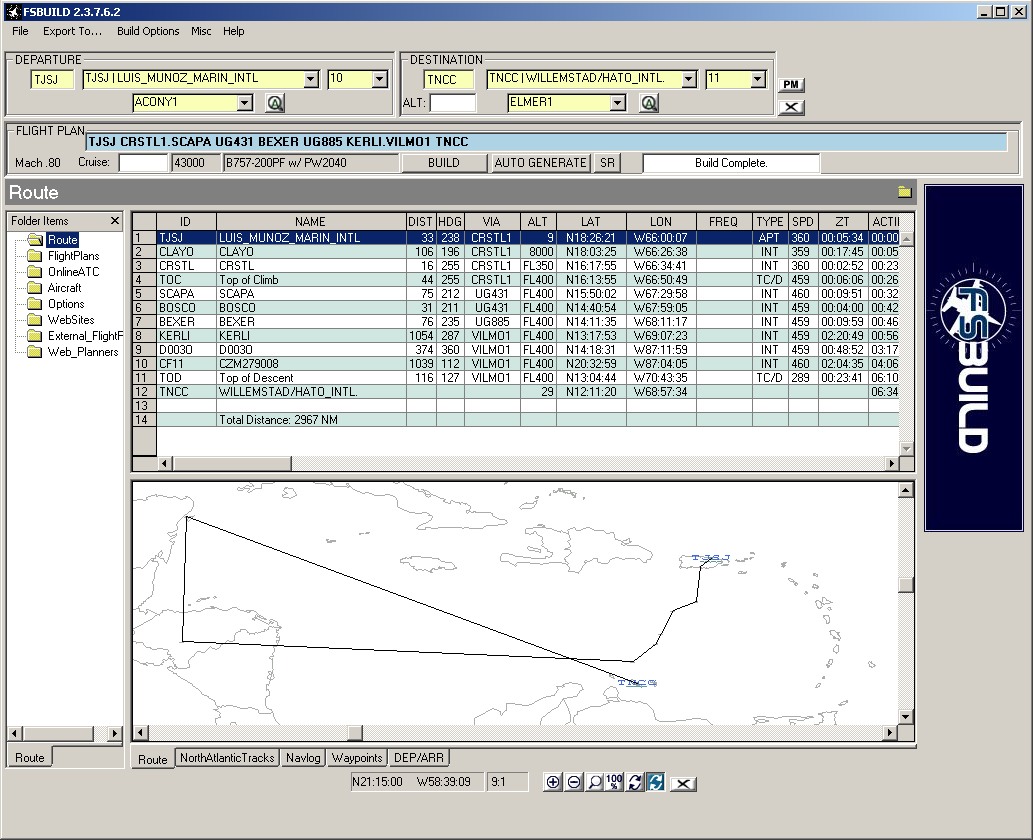Expand the departure runway 10 dropdown
Screen dimensions: 1033x840
pos(379,79)
